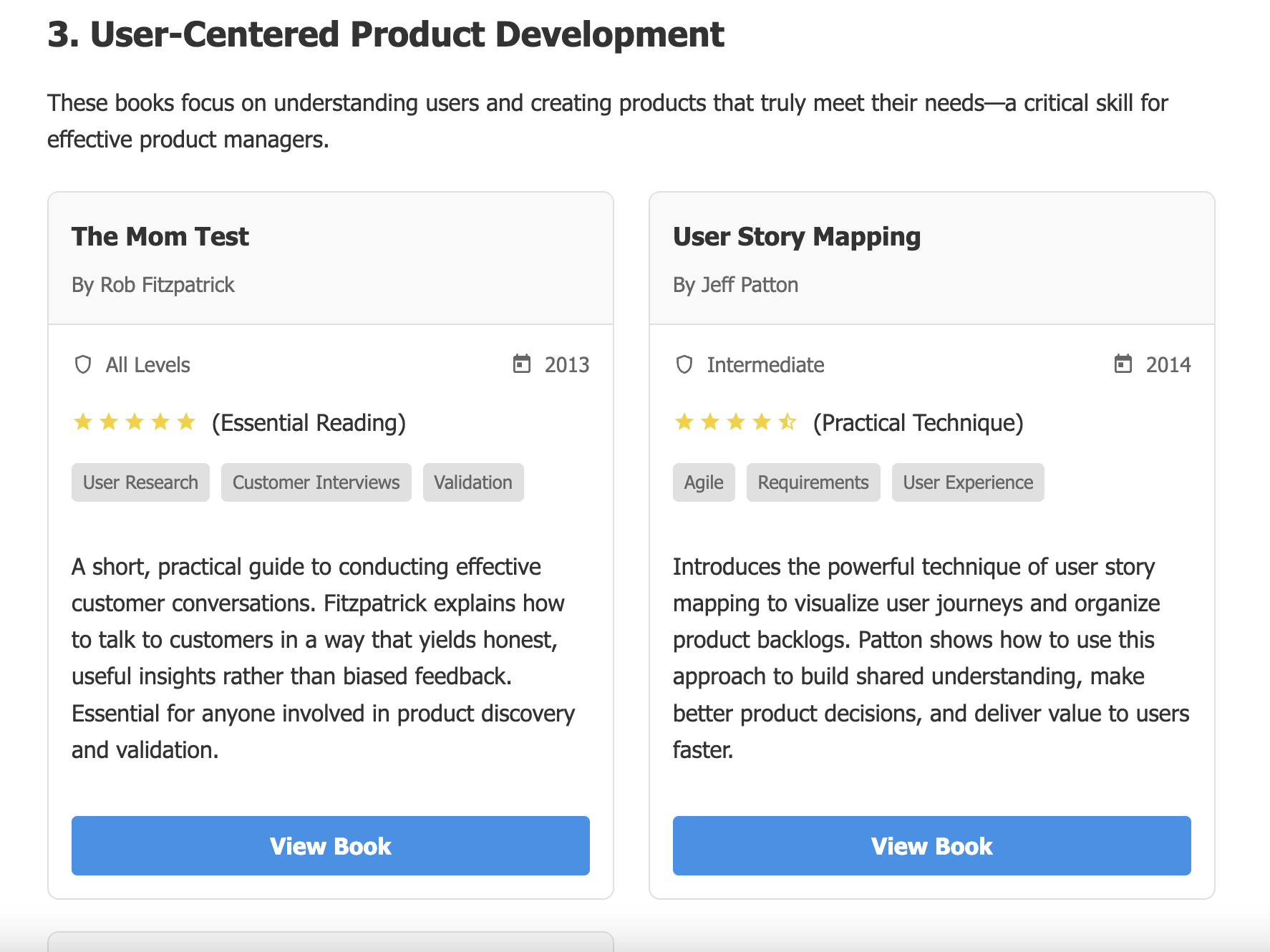
Task: Click the By Rob Fitzpatrick author line
Action: 153,285
